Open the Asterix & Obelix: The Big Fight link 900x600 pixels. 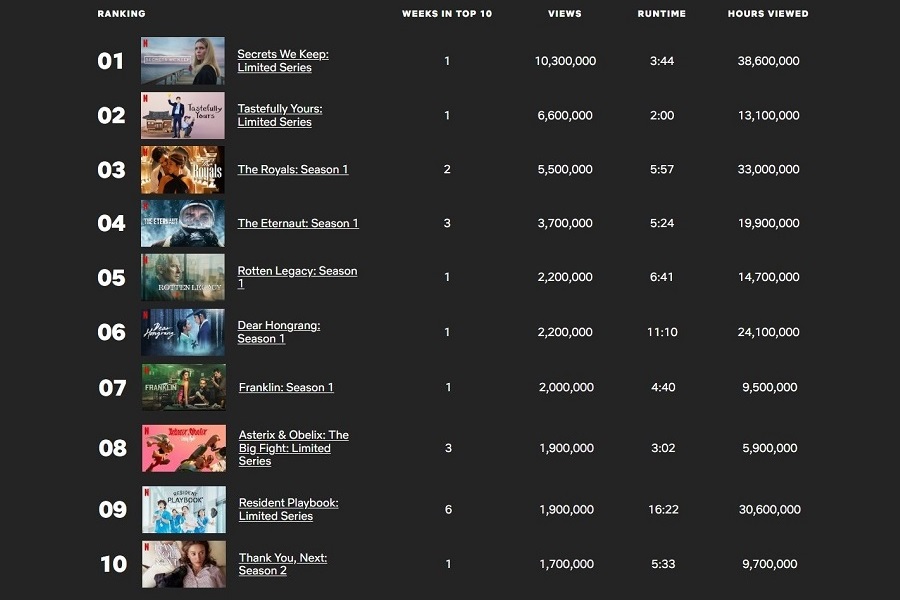coord(293,448)
